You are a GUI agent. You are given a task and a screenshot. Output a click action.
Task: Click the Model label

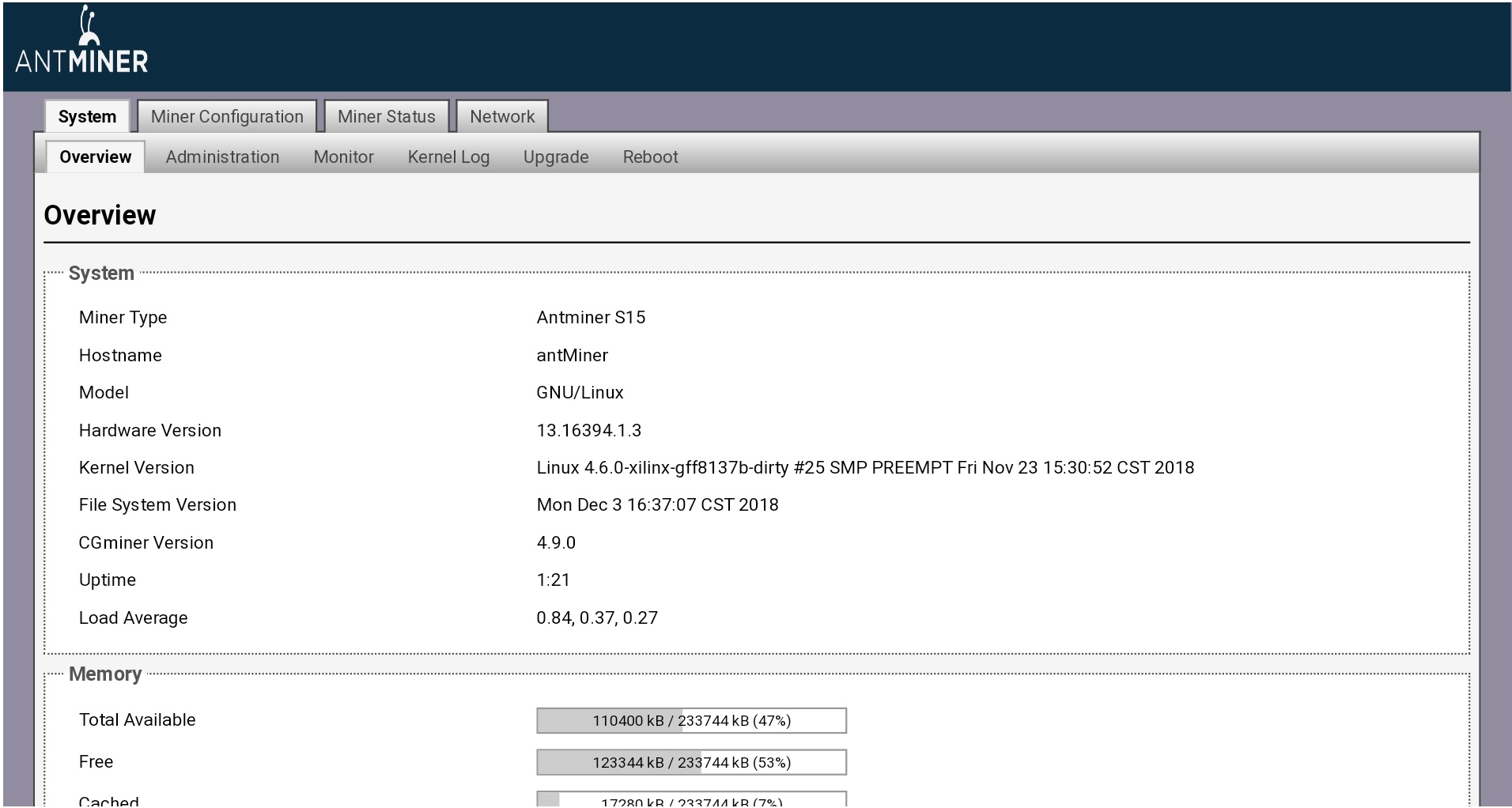tap(104, 392)
